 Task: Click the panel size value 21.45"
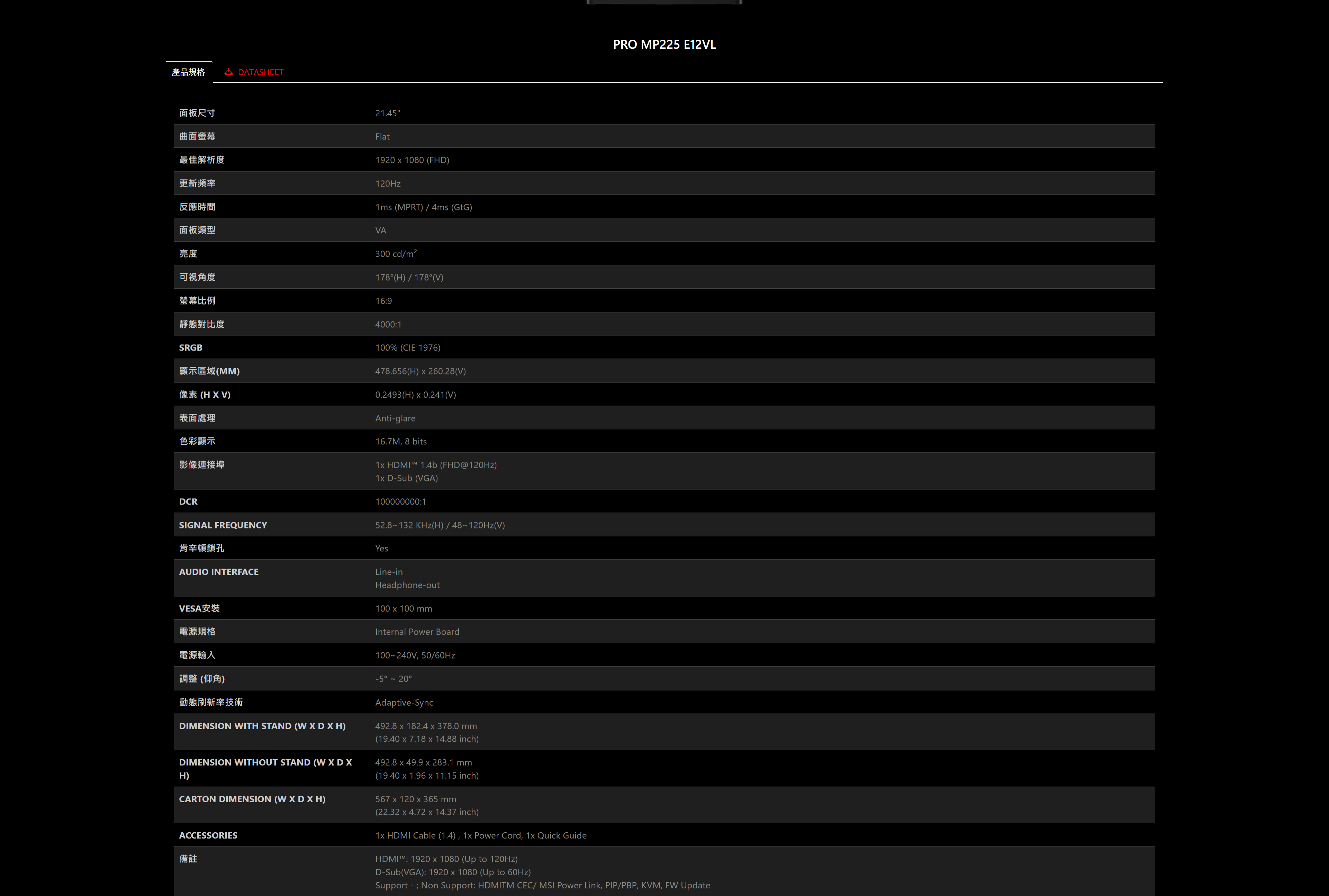click(x=388, y=113)
